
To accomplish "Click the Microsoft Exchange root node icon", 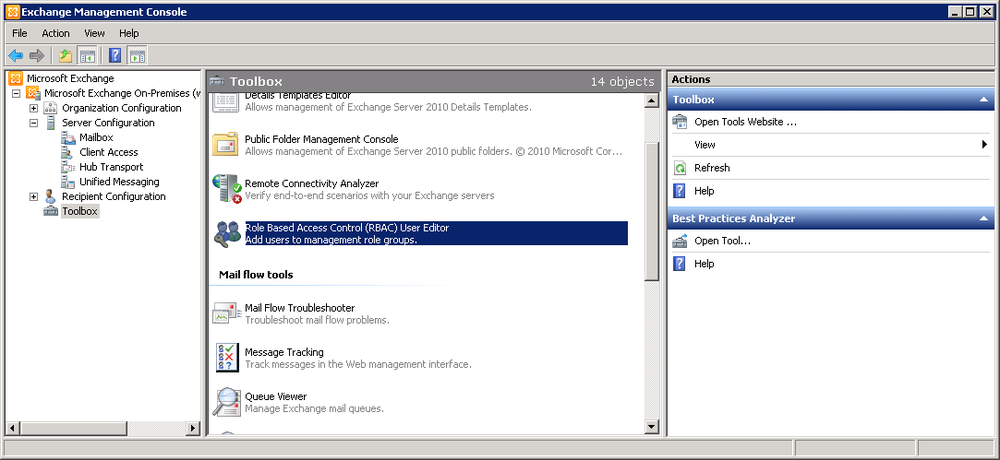I will [15, 78].
